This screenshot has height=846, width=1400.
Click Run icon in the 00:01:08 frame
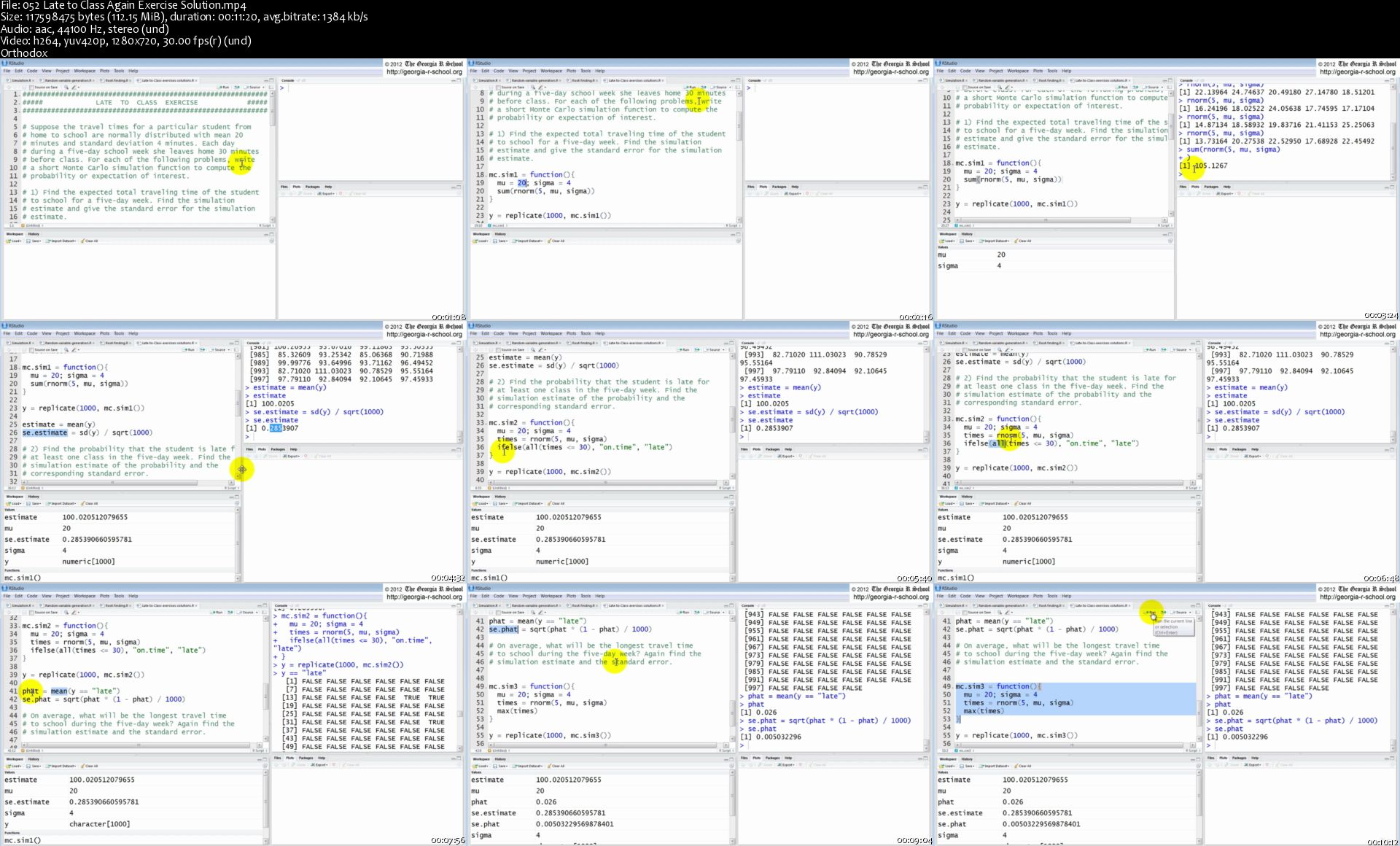tap(220, 87)
